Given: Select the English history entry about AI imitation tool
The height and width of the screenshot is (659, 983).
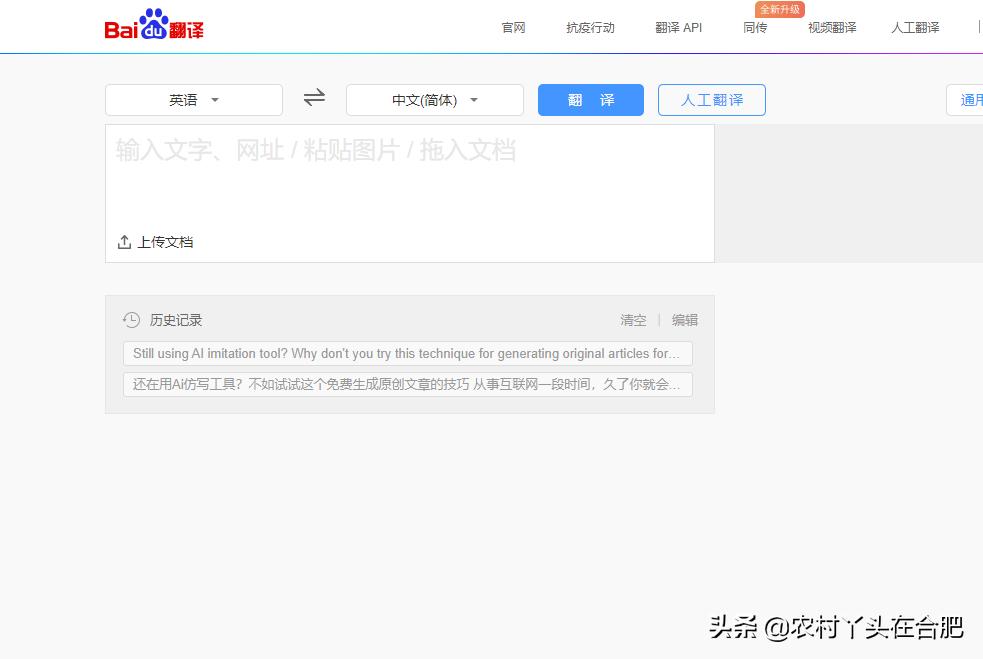Looking at the screenshot, I should (408, 353).
